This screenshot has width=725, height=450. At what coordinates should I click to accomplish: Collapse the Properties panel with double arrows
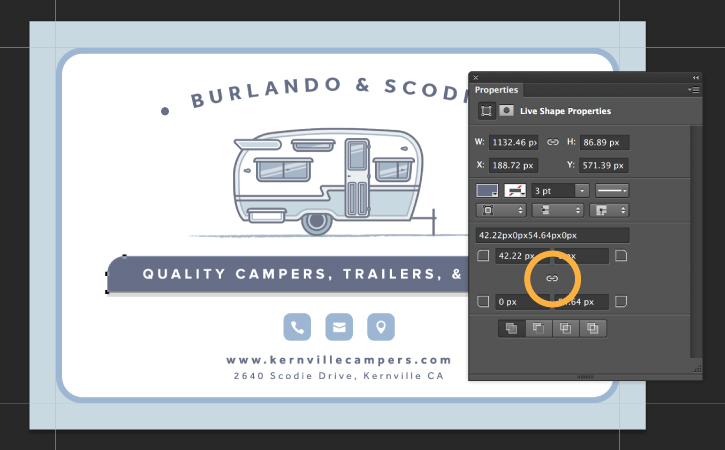(695, 77)
